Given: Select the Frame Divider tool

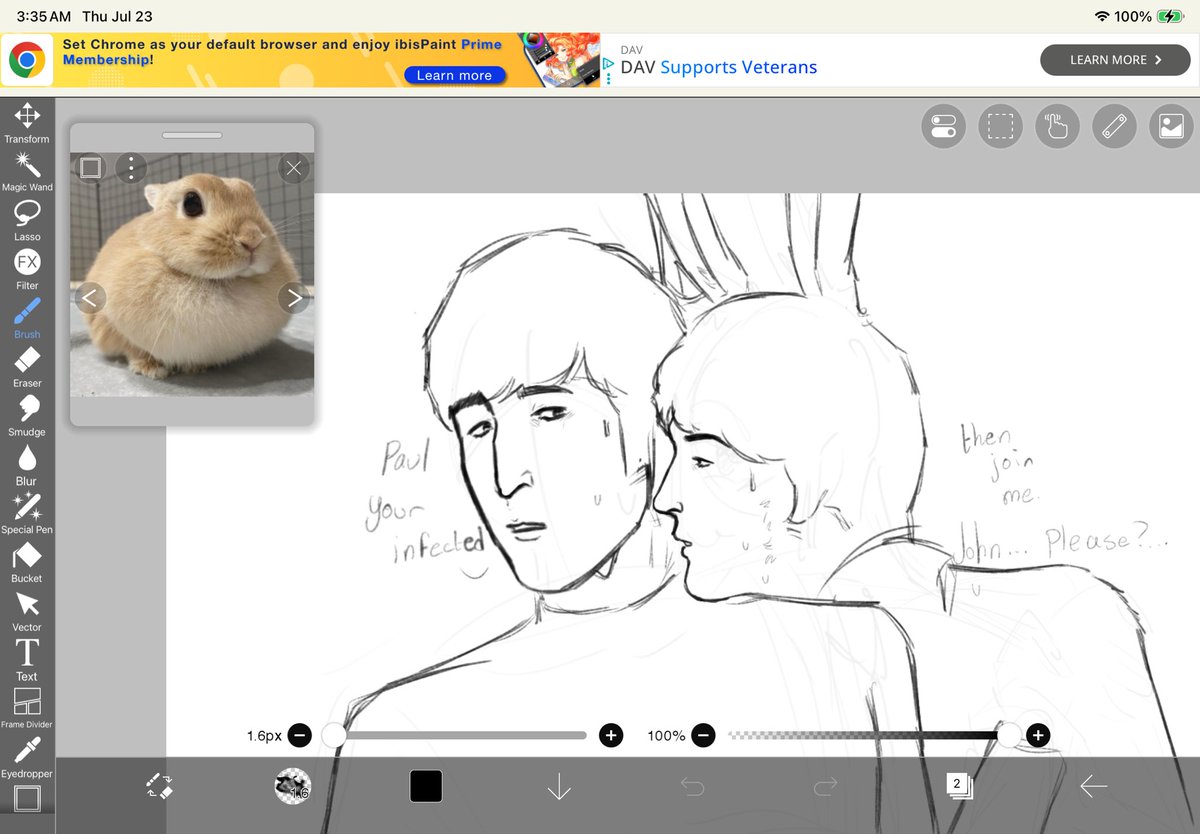Looking at the screenshot, I should (x=27, y=708).
